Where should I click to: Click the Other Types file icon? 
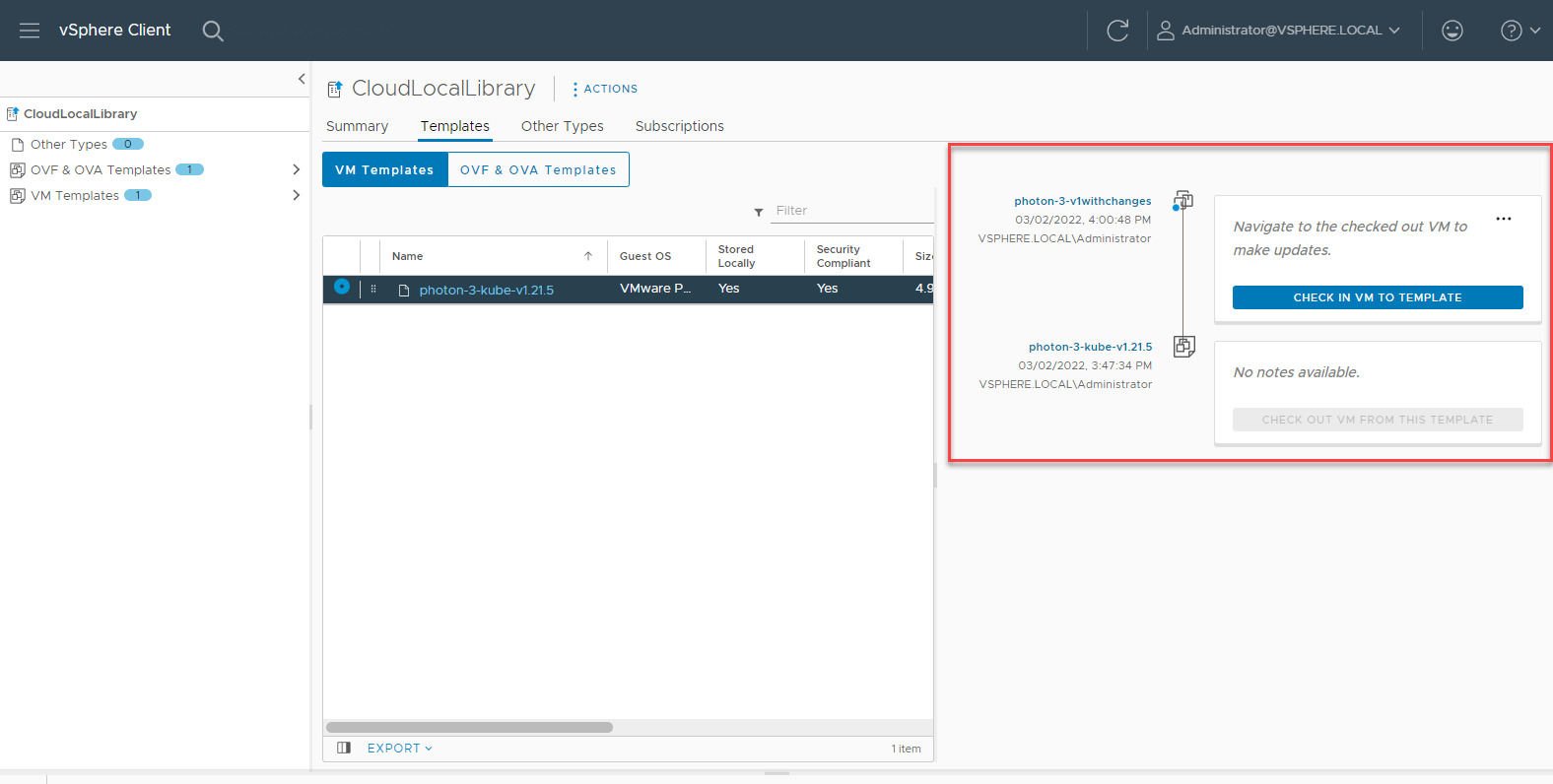pos(17,145)
